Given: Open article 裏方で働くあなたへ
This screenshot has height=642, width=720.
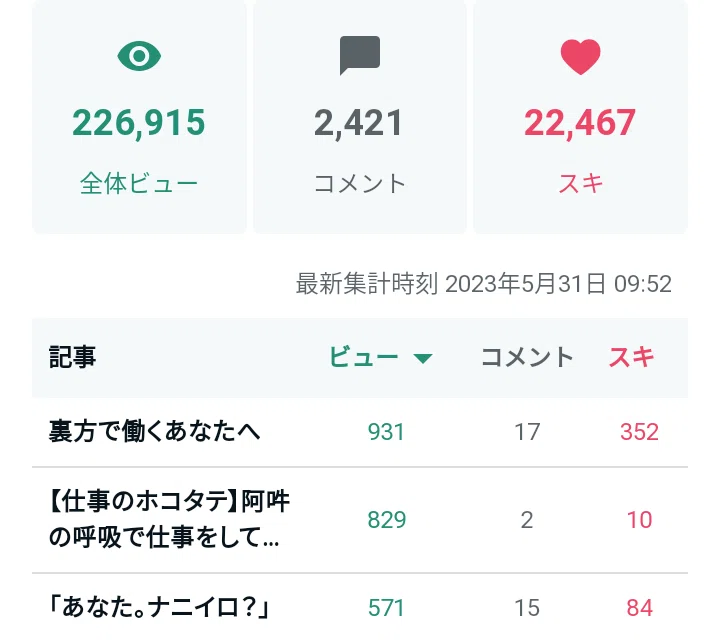Looking at the screenshot, I should point(155,432).
